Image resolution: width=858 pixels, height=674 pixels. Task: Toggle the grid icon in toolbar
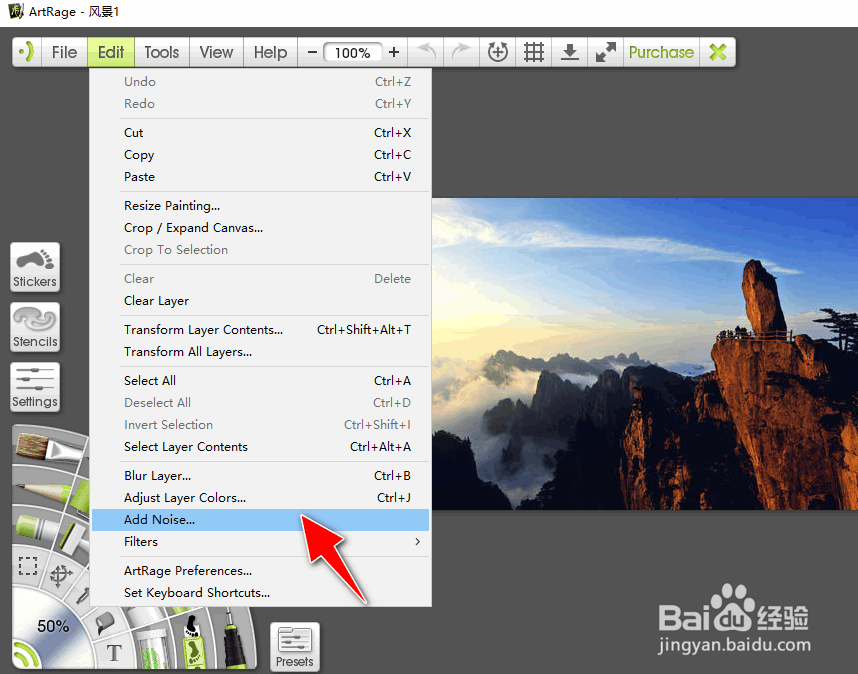[x=534, y=52]
